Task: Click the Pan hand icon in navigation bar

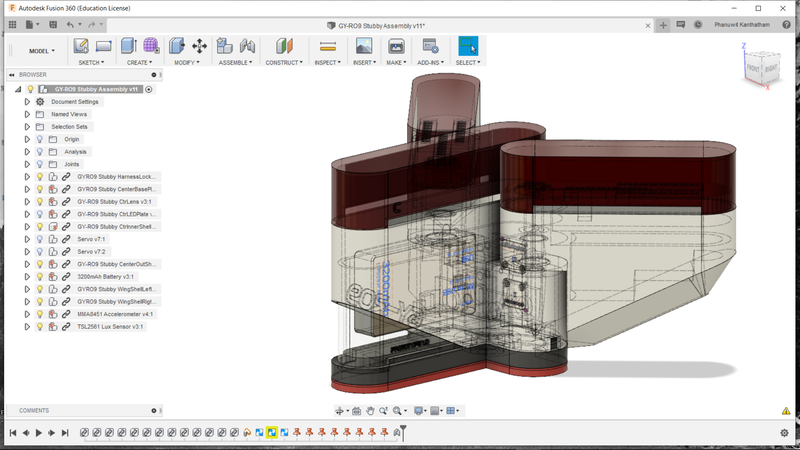Action: point(370,411)
